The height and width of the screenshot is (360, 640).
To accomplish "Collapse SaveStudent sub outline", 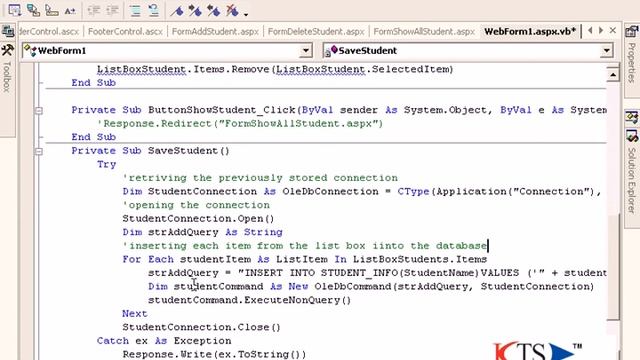I will (x=39, y=151).
